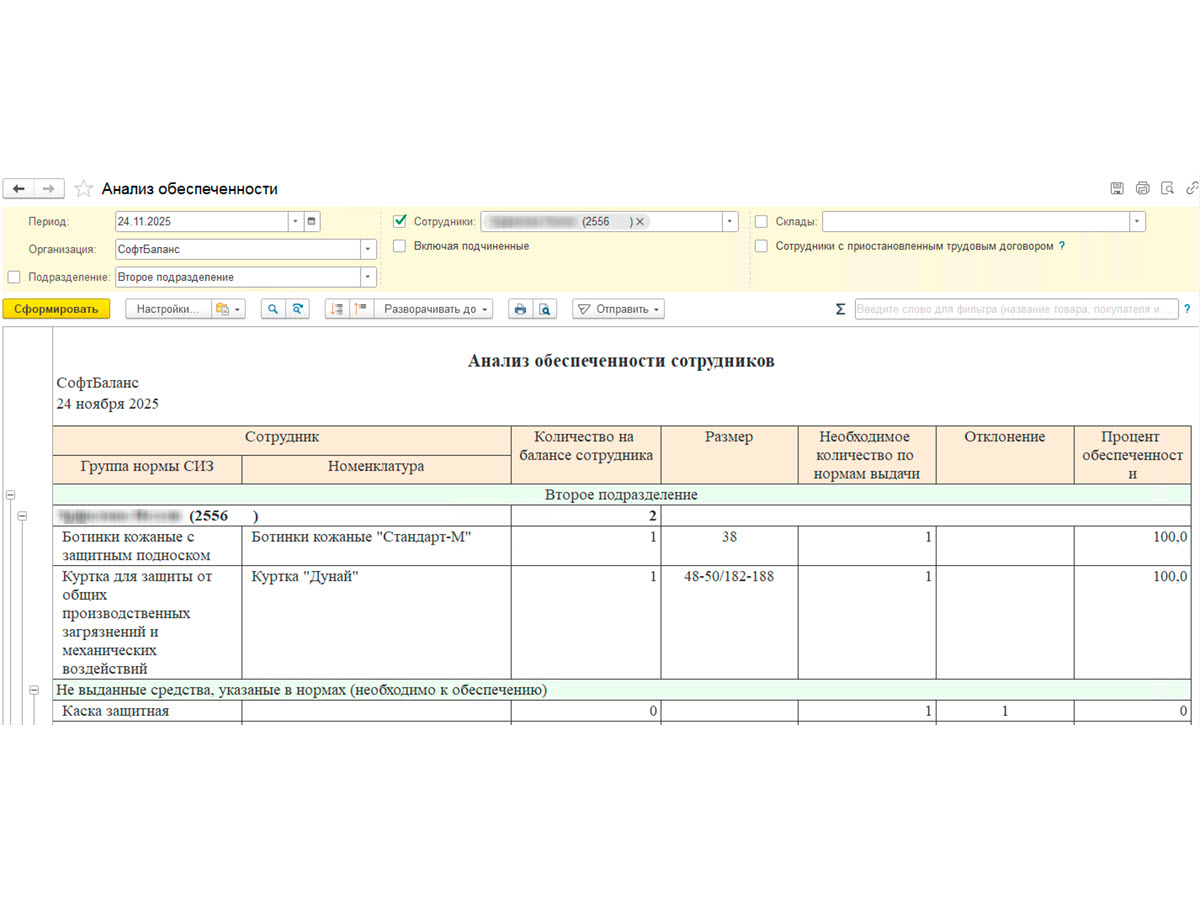
Task: Click the save diskette icon at top right
Action: point(1117,188)
